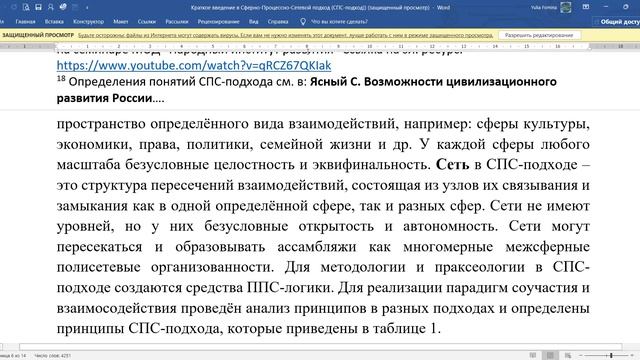This screenshot has width=640, height=360.
Task: Click the protected view warning message link
Action: tap(285, 36)
